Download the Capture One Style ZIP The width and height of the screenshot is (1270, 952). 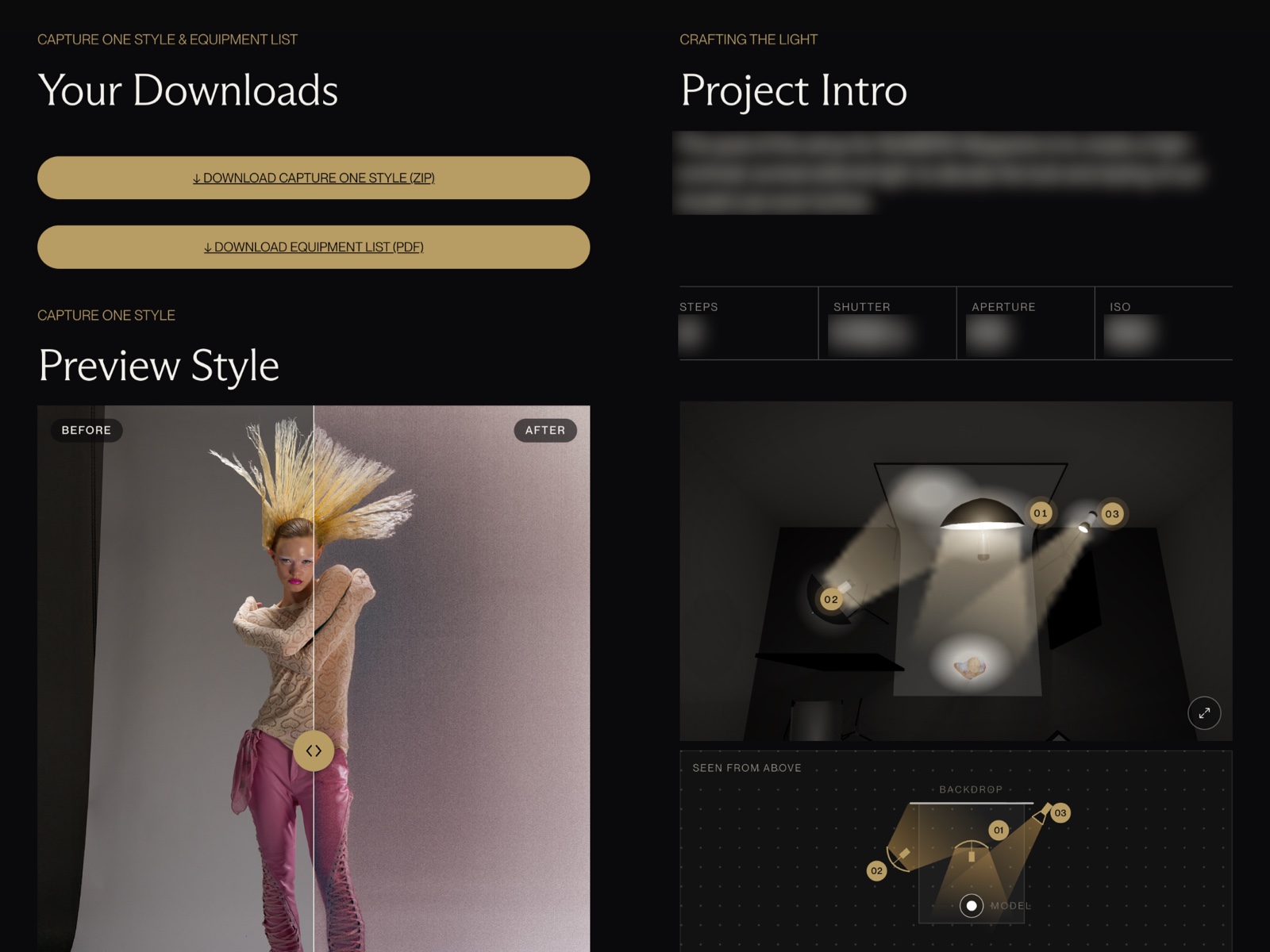[314, 178]
